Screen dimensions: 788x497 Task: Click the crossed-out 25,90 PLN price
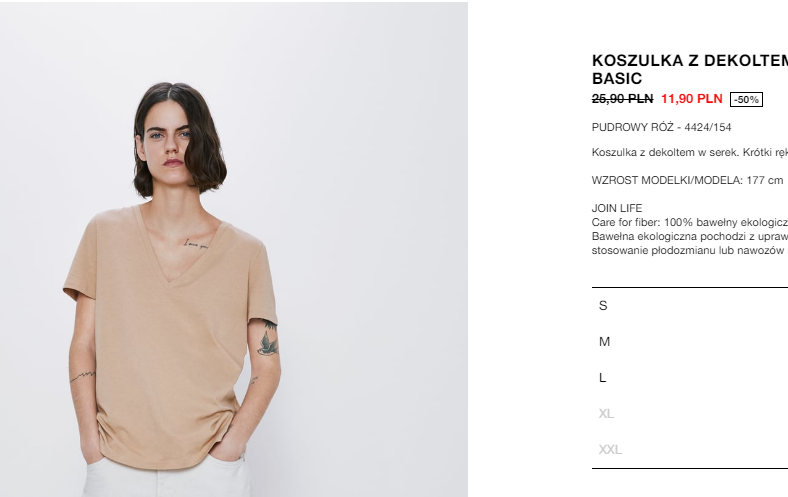[x=622, y=99]
